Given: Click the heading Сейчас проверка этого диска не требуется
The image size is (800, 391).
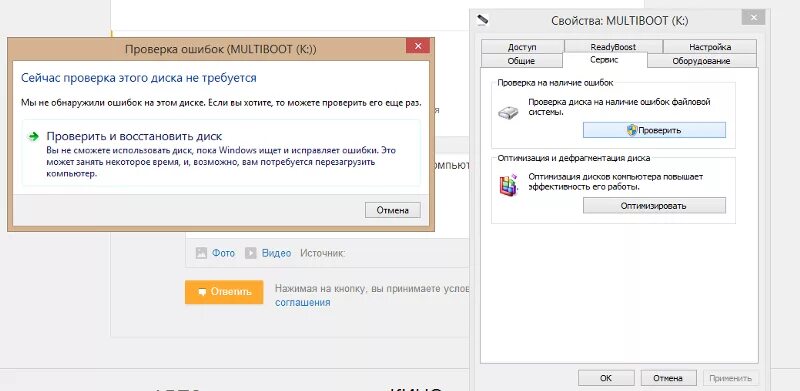Looking at the screenshot, I should [139, 78].
